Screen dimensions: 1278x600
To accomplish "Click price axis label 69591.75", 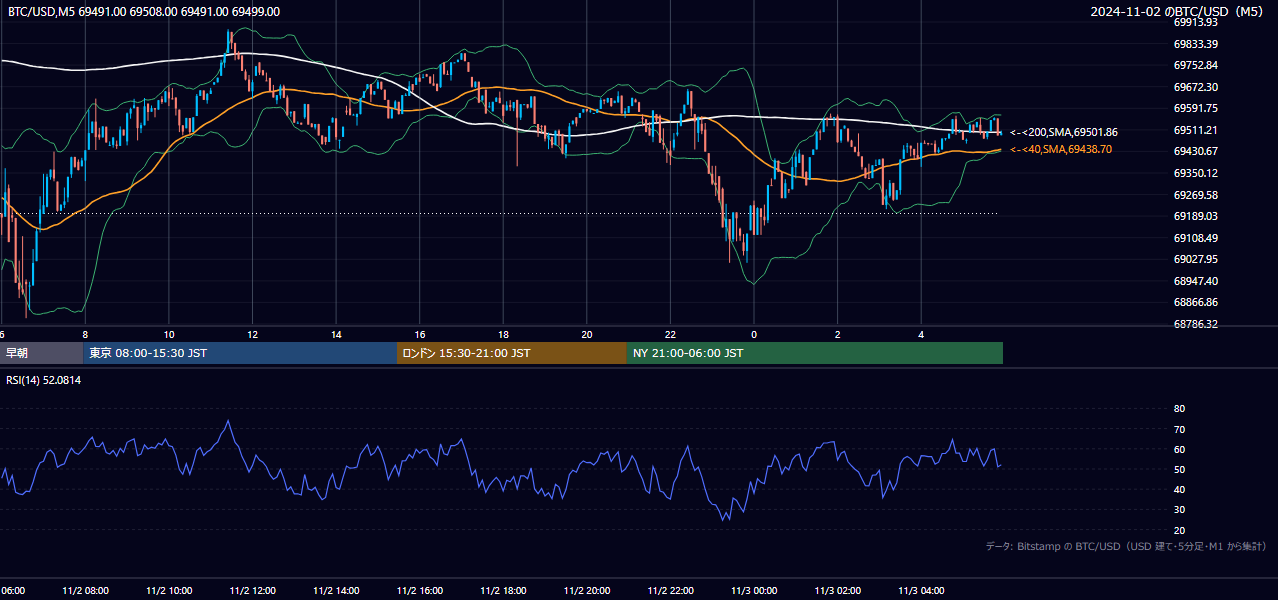I will click(x=1195, y=108).
